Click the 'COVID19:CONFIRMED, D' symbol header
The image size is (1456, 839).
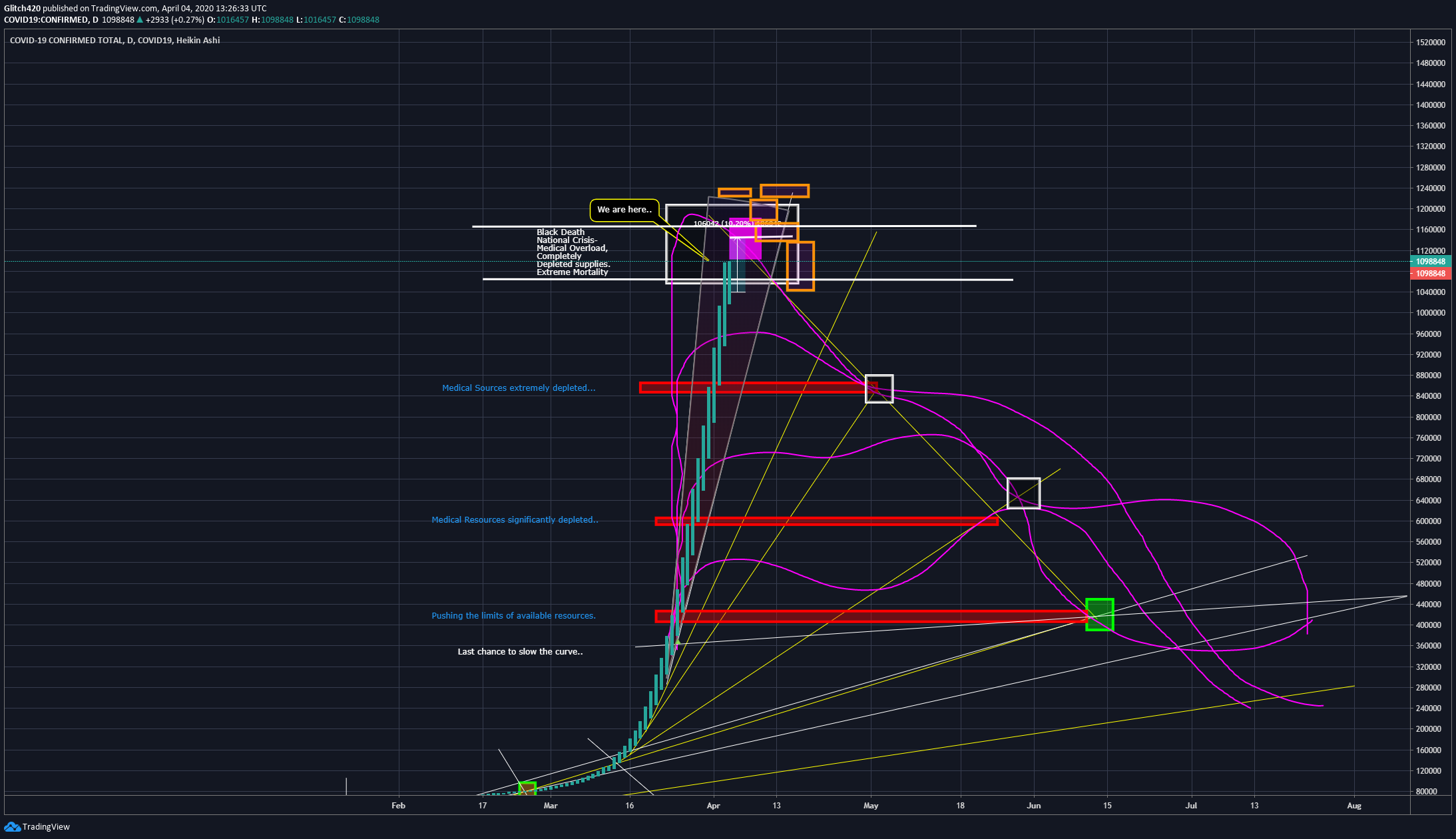pos(51,20)
